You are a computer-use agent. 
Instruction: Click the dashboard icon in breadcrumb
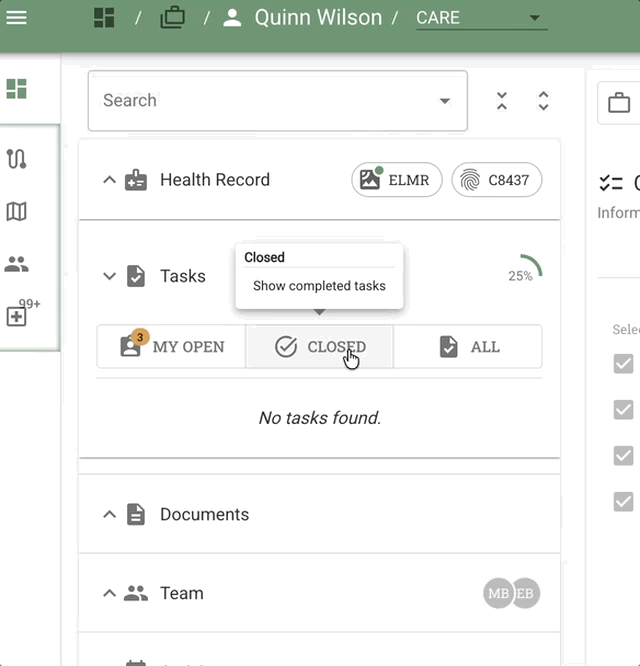103,18
